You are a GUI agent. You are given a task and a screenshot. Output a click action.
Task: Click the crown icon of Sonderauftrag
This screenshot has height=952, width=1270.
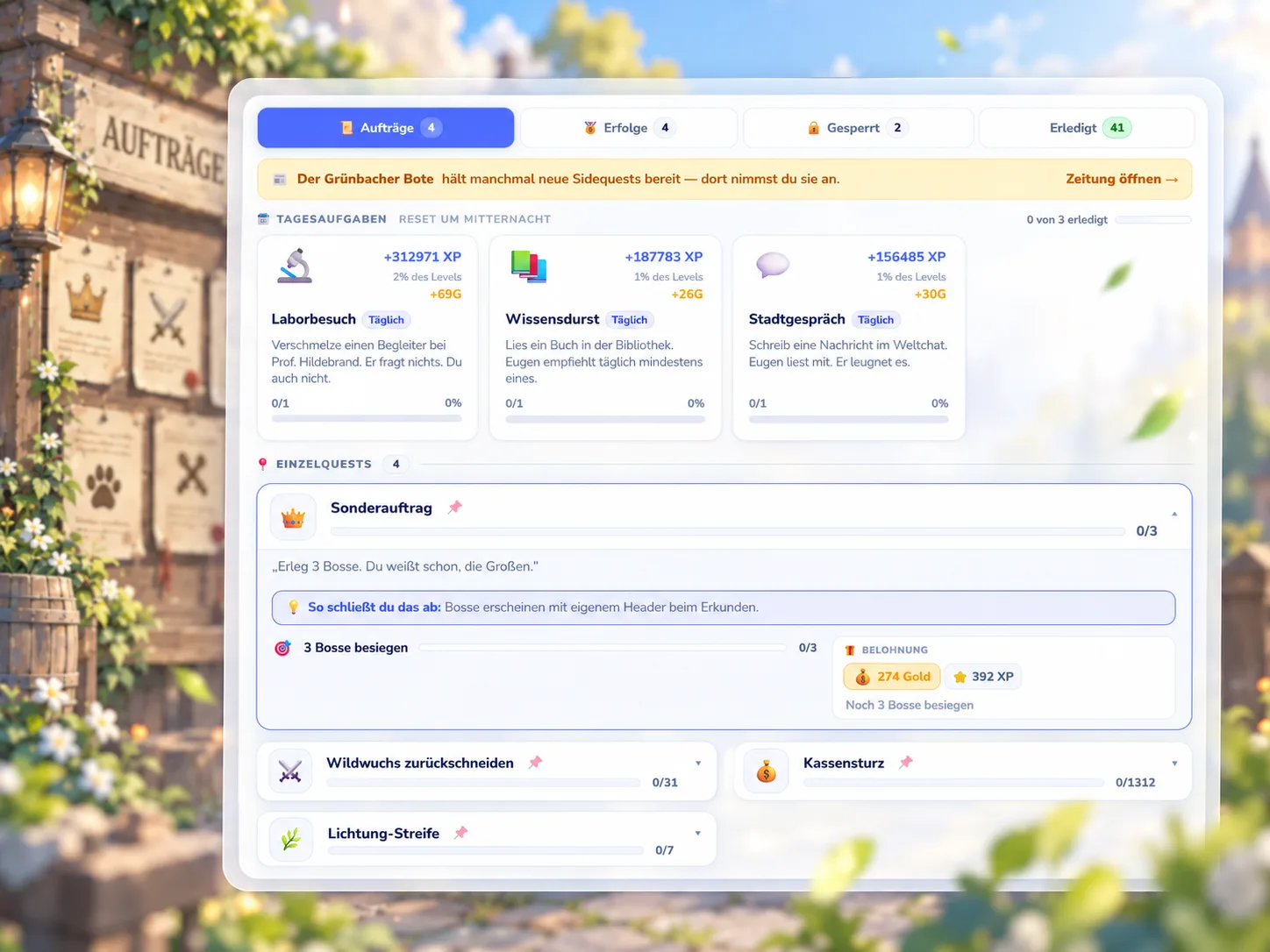293,518
